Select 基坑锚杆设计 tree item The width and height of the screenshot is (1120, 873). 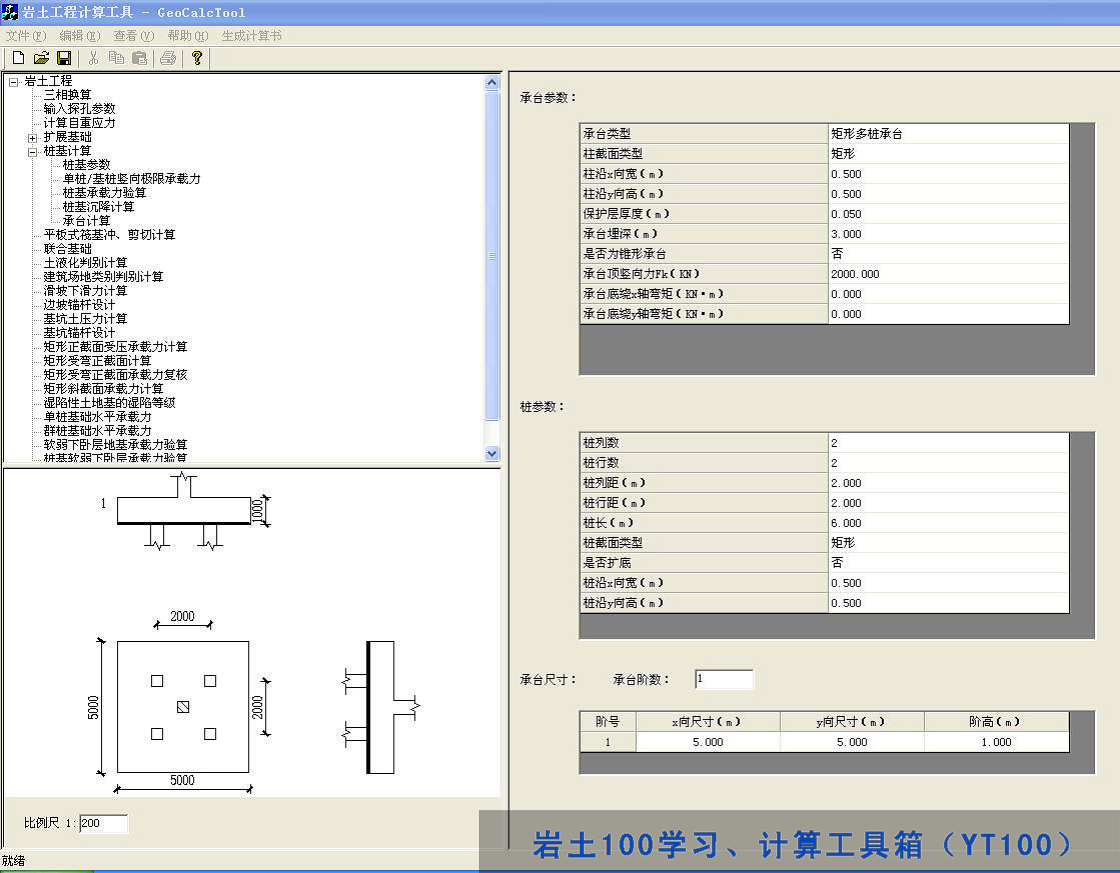pos(79,333)
